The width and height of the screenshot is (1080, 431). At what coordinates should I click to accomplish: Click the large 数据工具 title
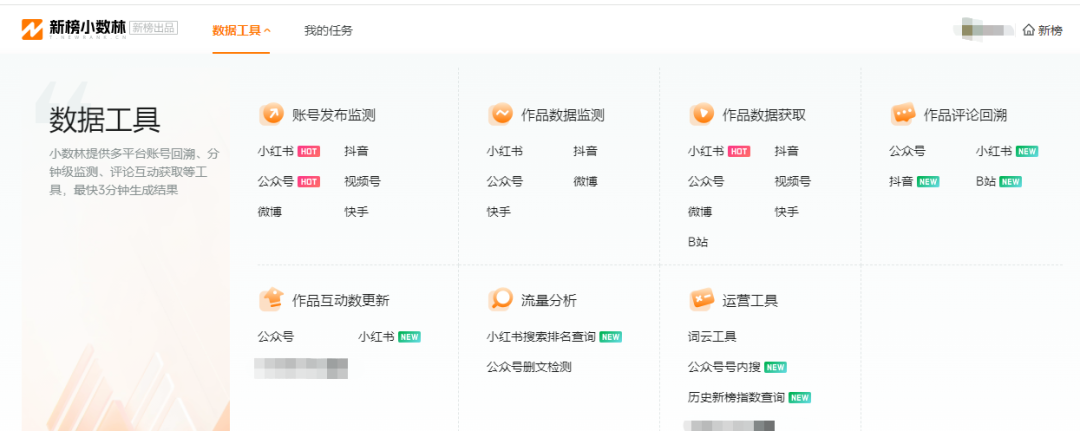coord(105,120)
